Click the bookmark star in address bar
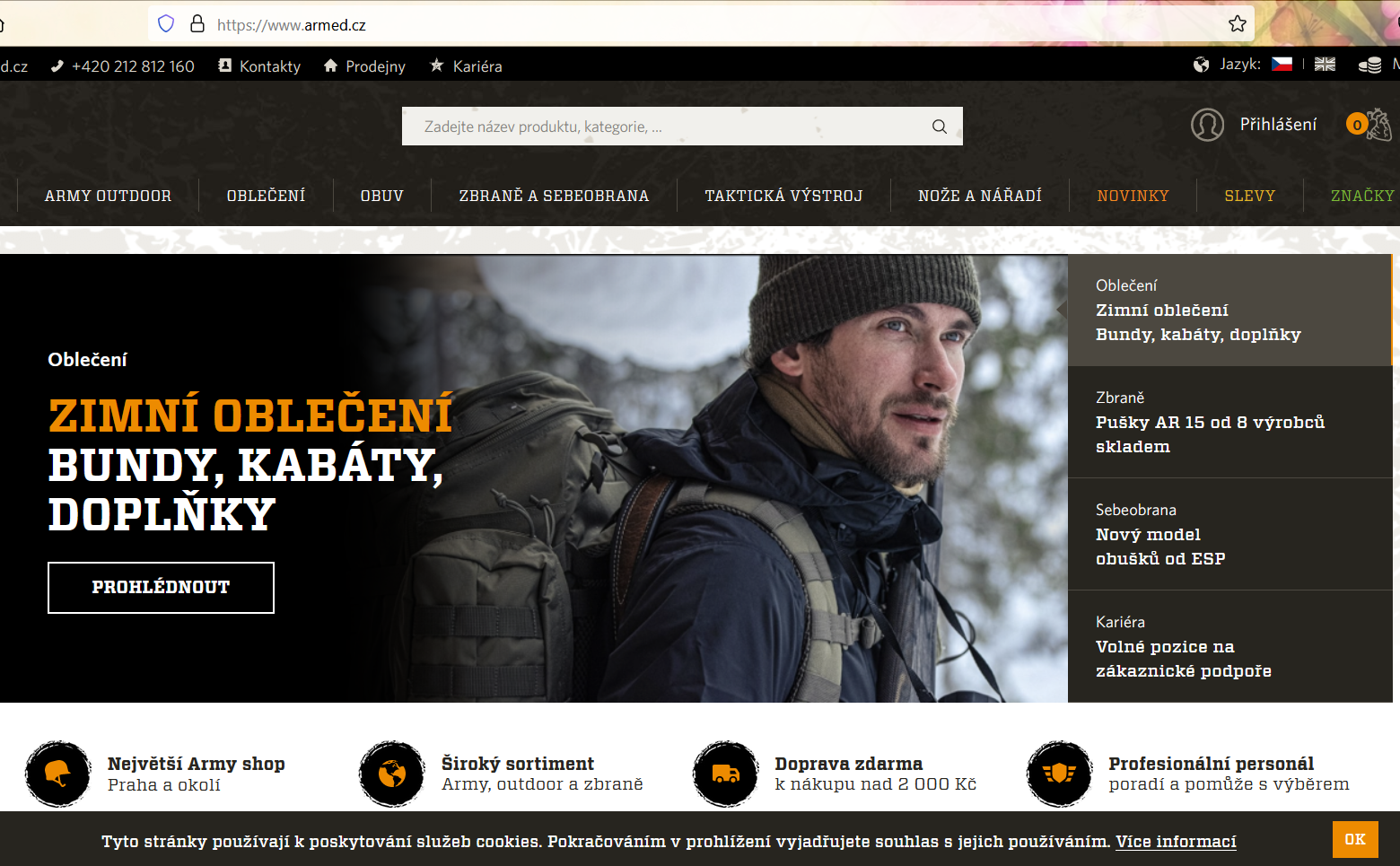 1238,24
